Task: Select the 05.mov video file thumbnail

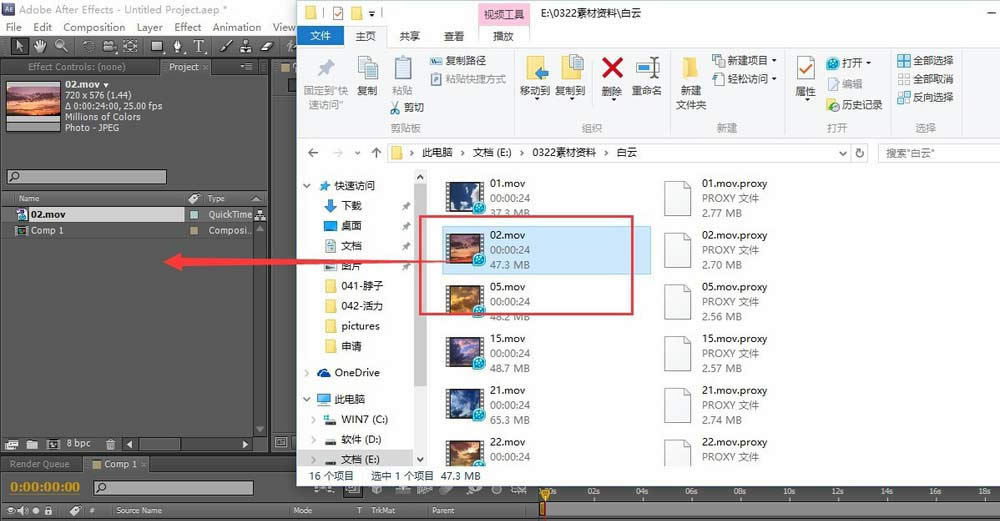Action: coord(465,300)
